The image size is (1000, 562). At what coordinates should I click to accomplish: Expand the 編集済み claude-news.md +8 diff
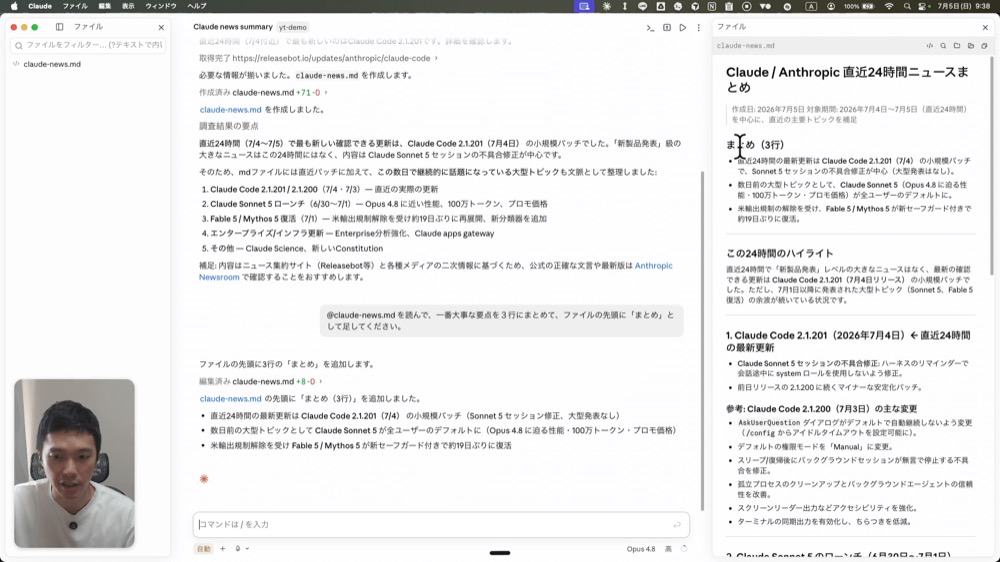pyautogui.click(x=261, y=381)
